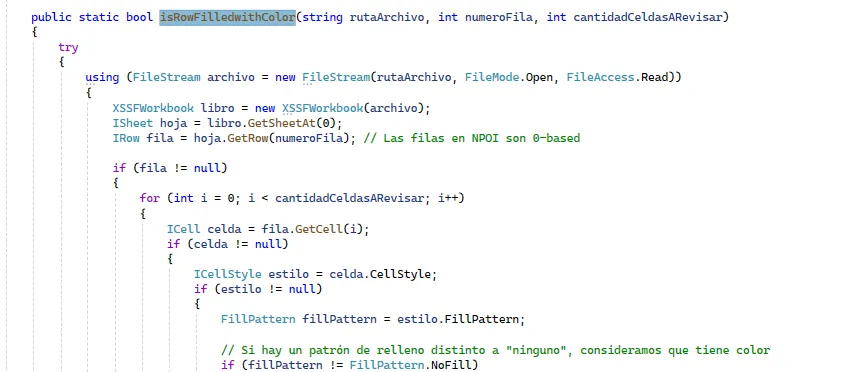The image size is (848, 372).
Task: Click the 'IRow' type name
Action: (126, 138)
